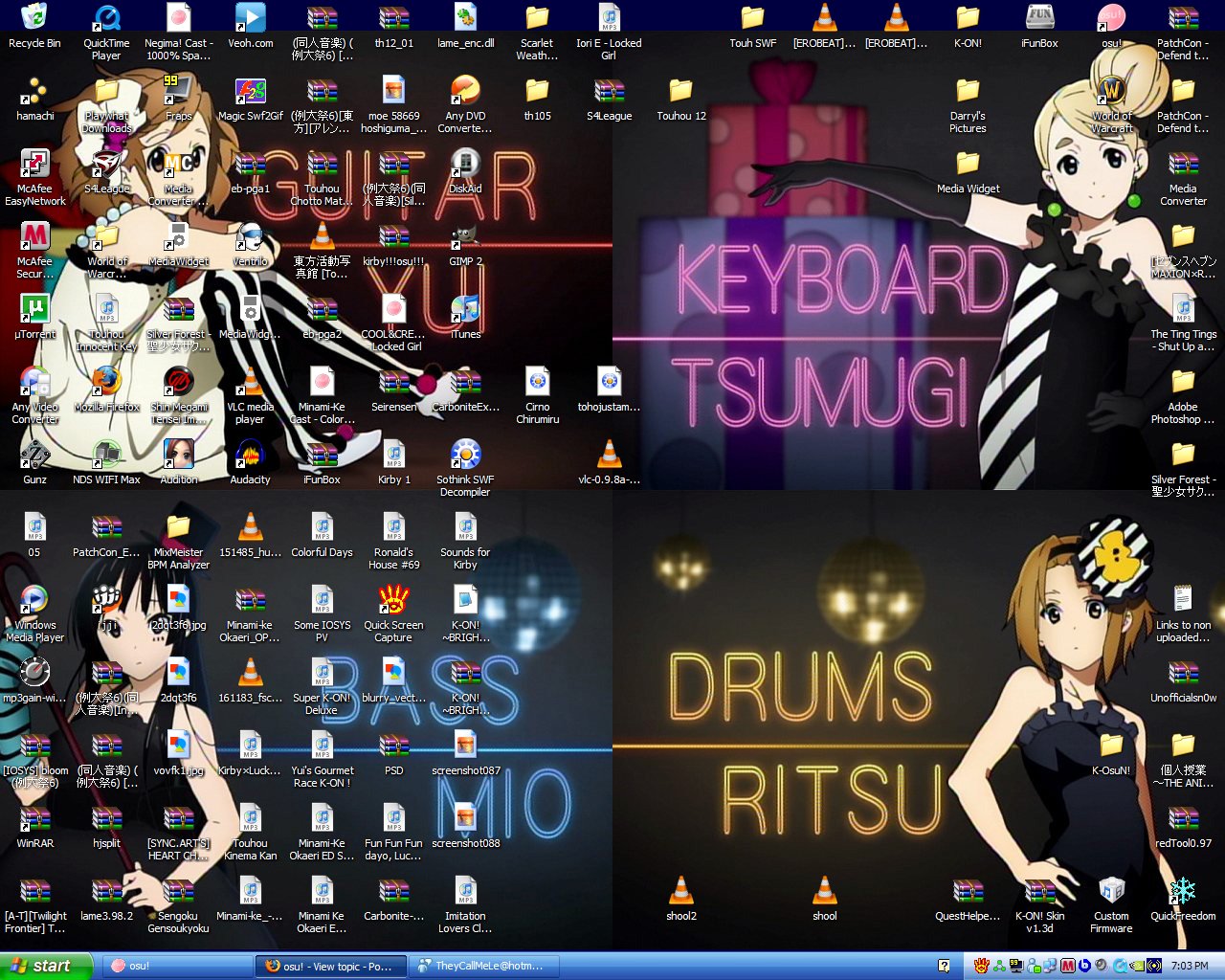Open redTool0.97 archive
The width and height of the screenshot is (1225, 980).
tap(1183, 827)
